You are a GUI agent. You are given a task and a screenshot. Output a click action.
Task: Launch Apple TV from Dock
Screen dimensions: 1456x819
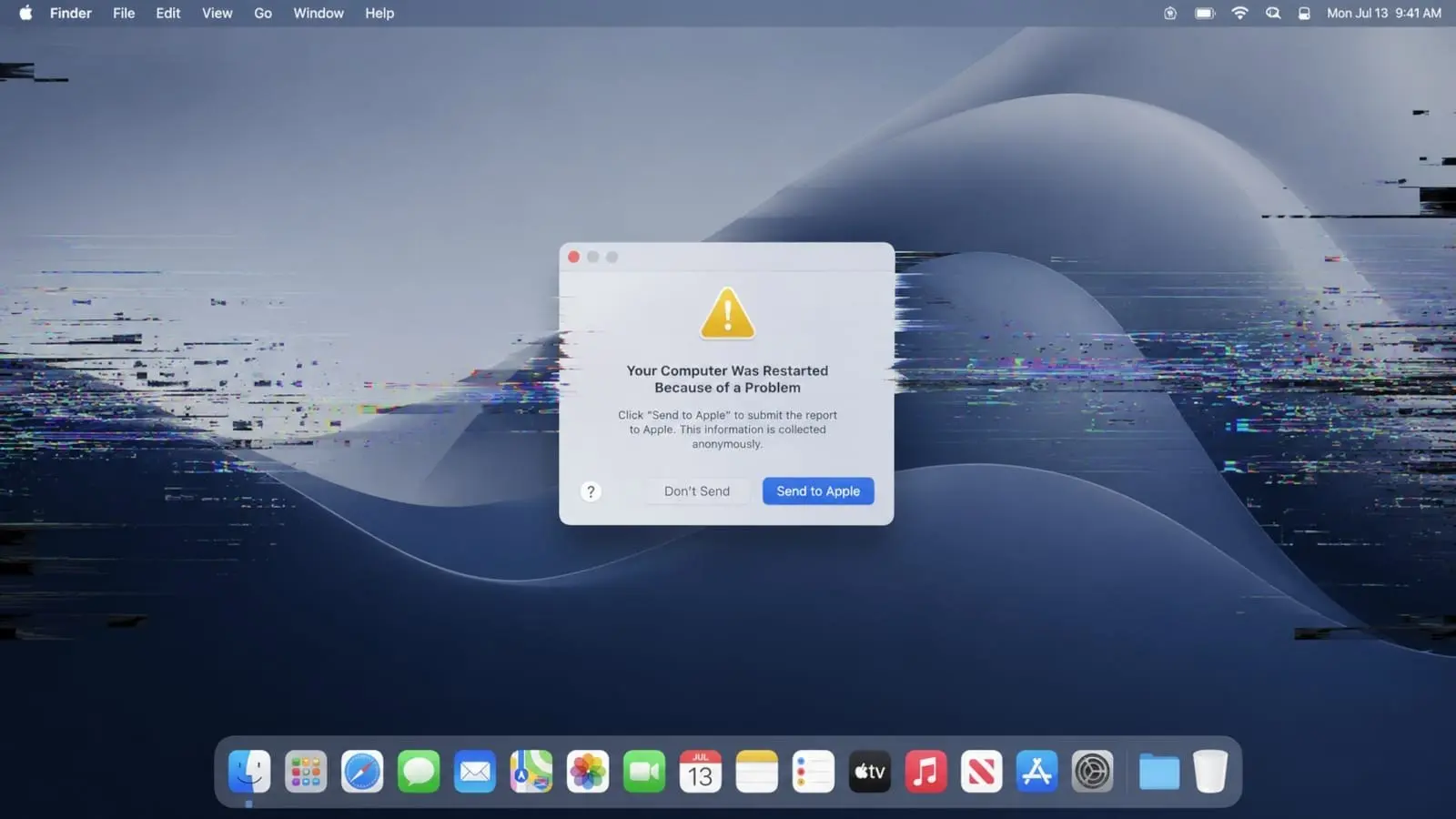pos(870,772)
